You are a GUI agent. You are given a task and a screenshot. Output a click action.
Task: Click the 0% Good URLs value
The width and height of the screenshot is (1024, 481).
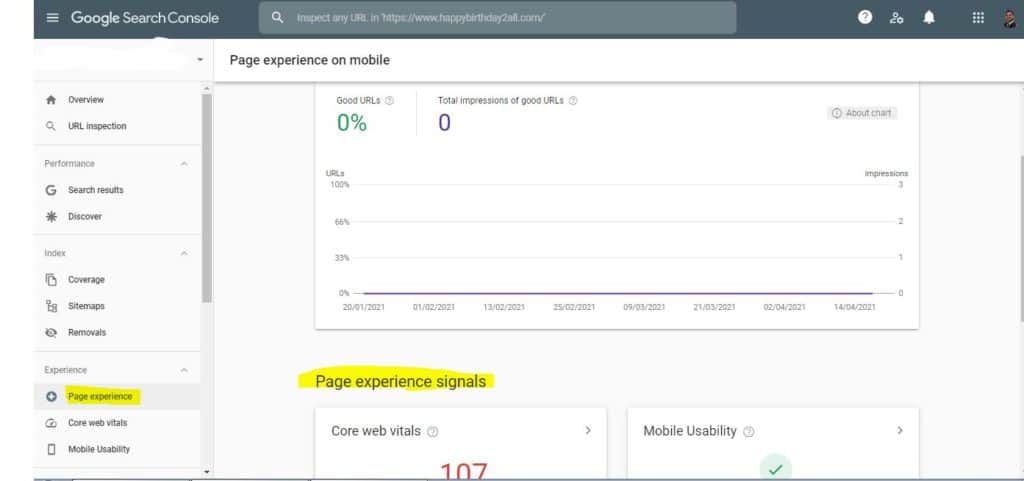coord(351,123)
